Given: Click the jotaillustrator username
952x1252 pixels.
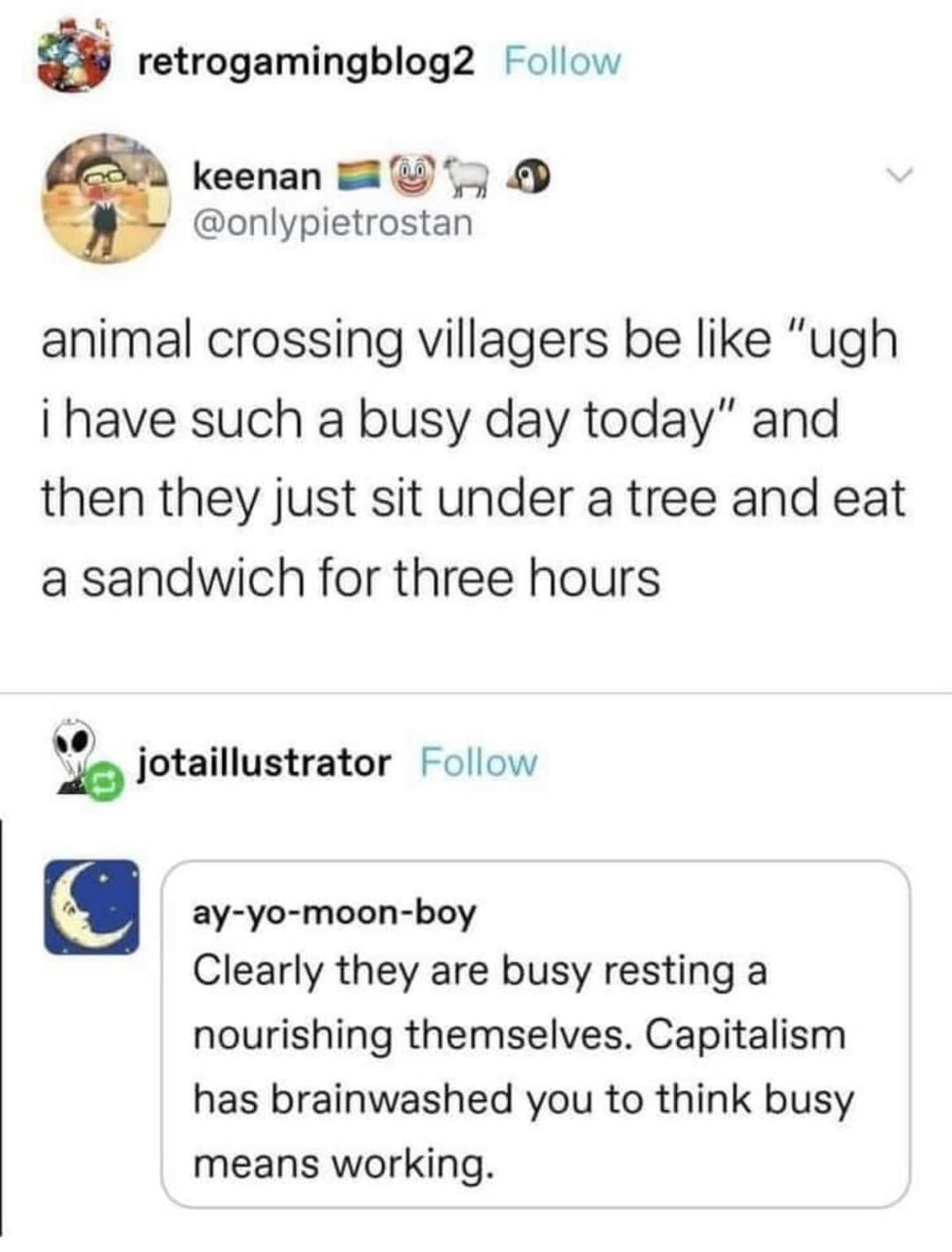Looking at the screenshot, I should point(264,763).
